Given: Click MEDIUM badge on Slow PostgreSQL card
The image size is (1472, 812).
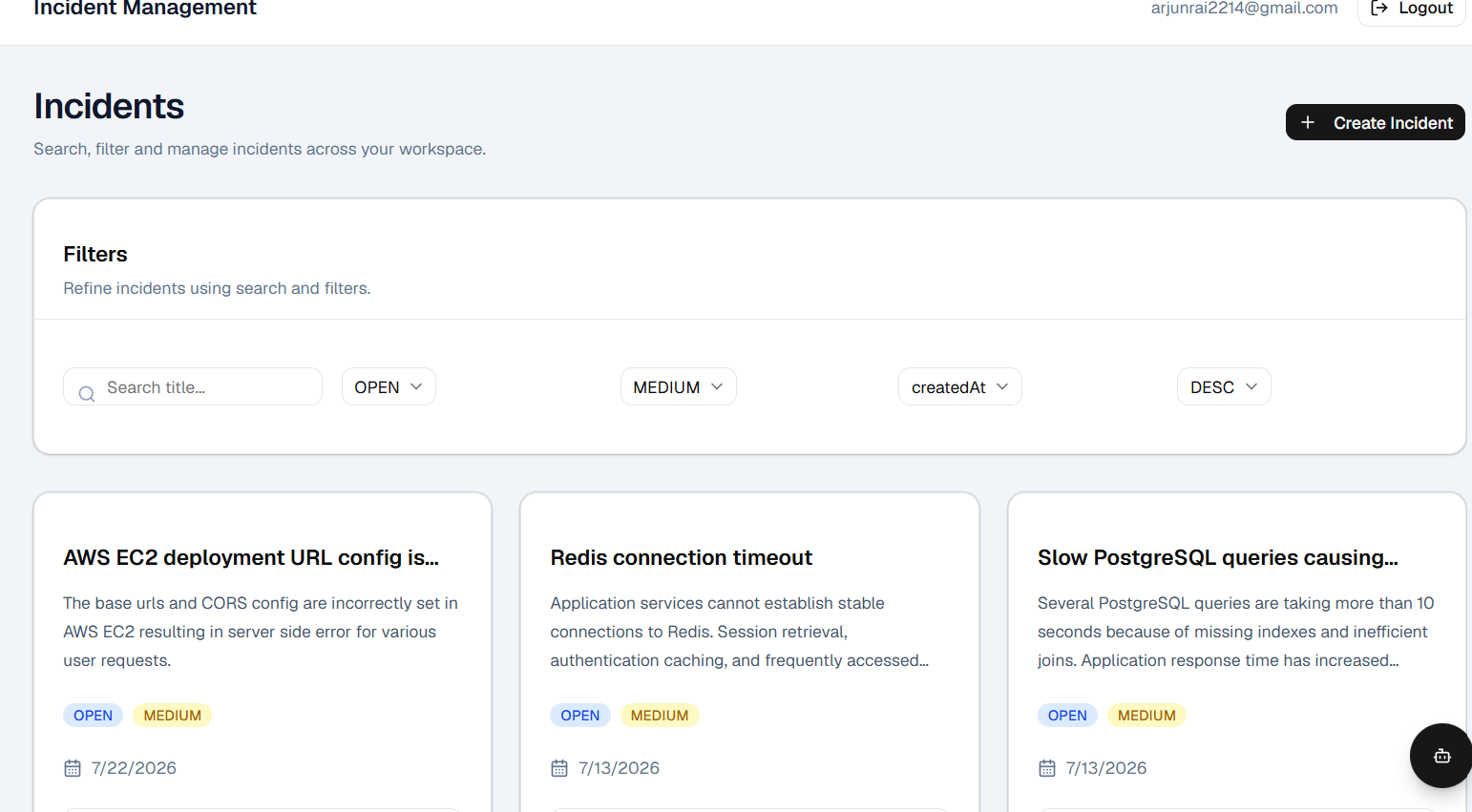Looking at the screenshot, I should 1146,716.
